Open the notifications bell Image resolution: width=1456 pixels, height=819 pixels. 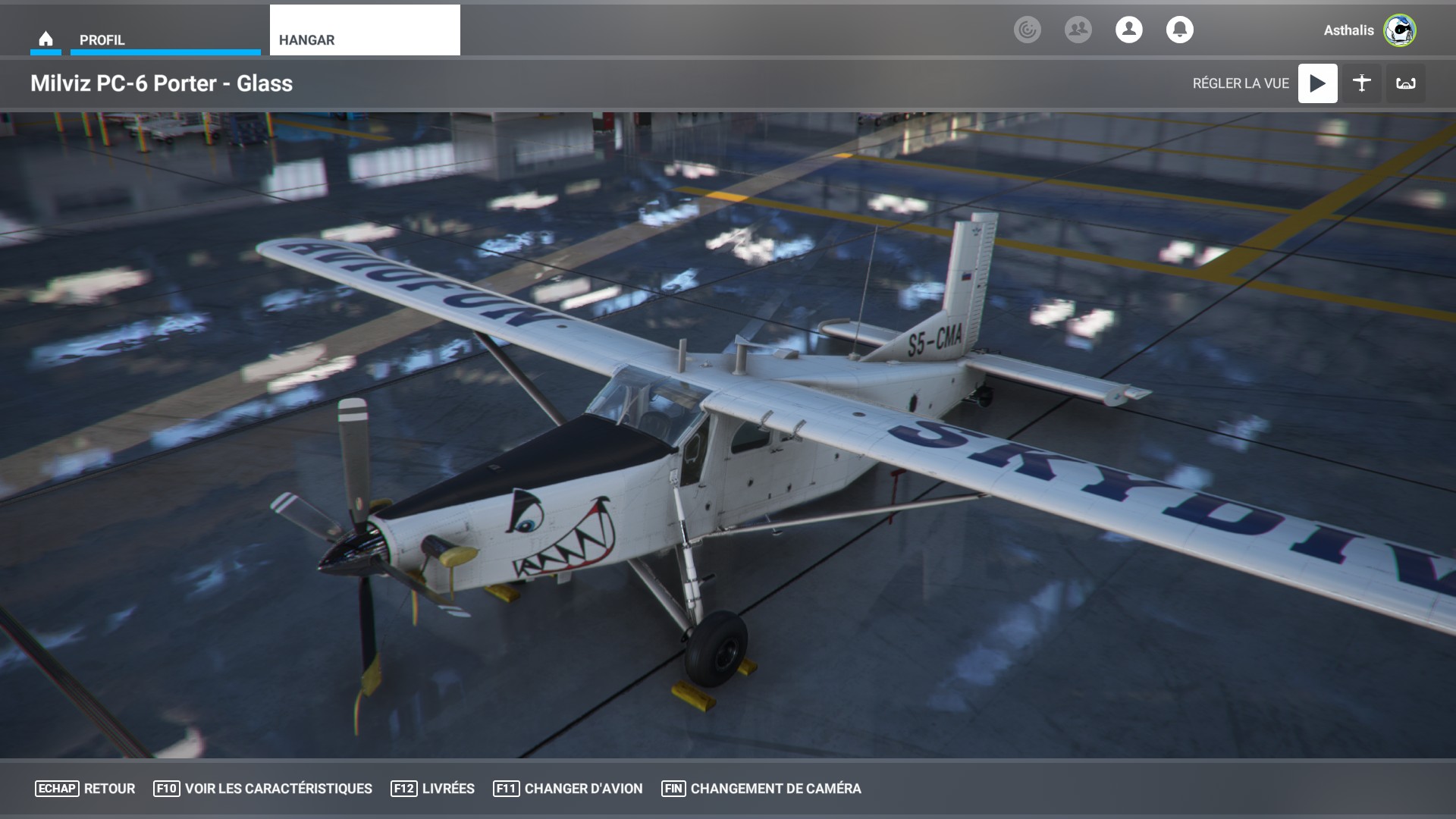tap(1179, 30)
